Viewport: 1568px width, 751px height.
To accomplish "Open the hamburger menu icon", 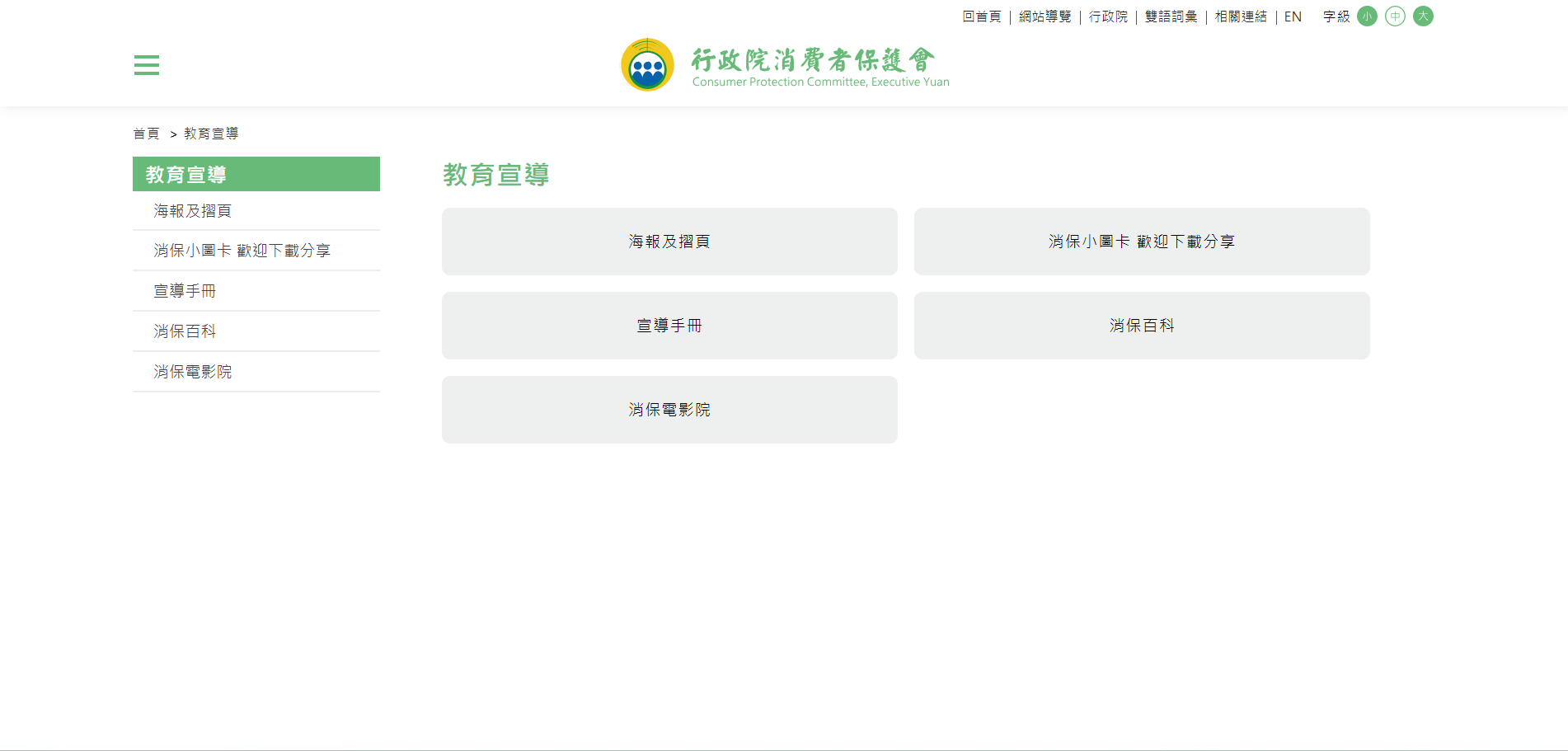I will 147,65.
